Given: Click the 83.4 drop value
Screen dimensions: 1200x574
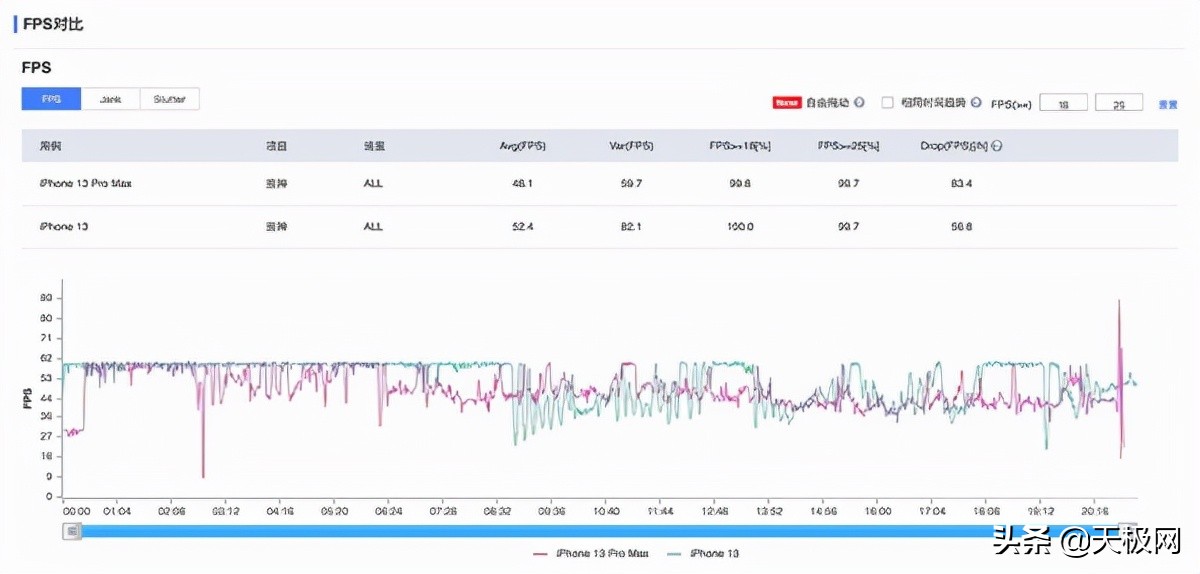Looking at the screenshot, I should tap(961, 184).
